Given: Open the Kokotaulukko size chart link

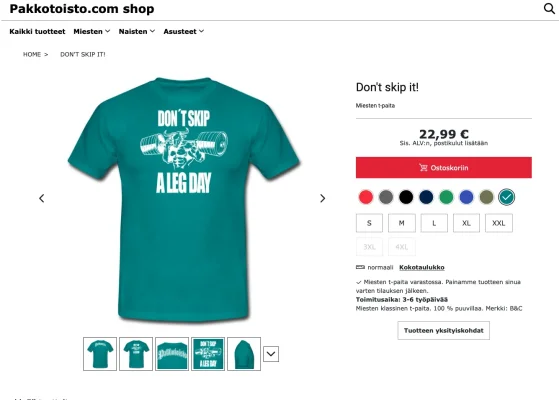Looking at the screenshot, I should (x=422, y=267).
